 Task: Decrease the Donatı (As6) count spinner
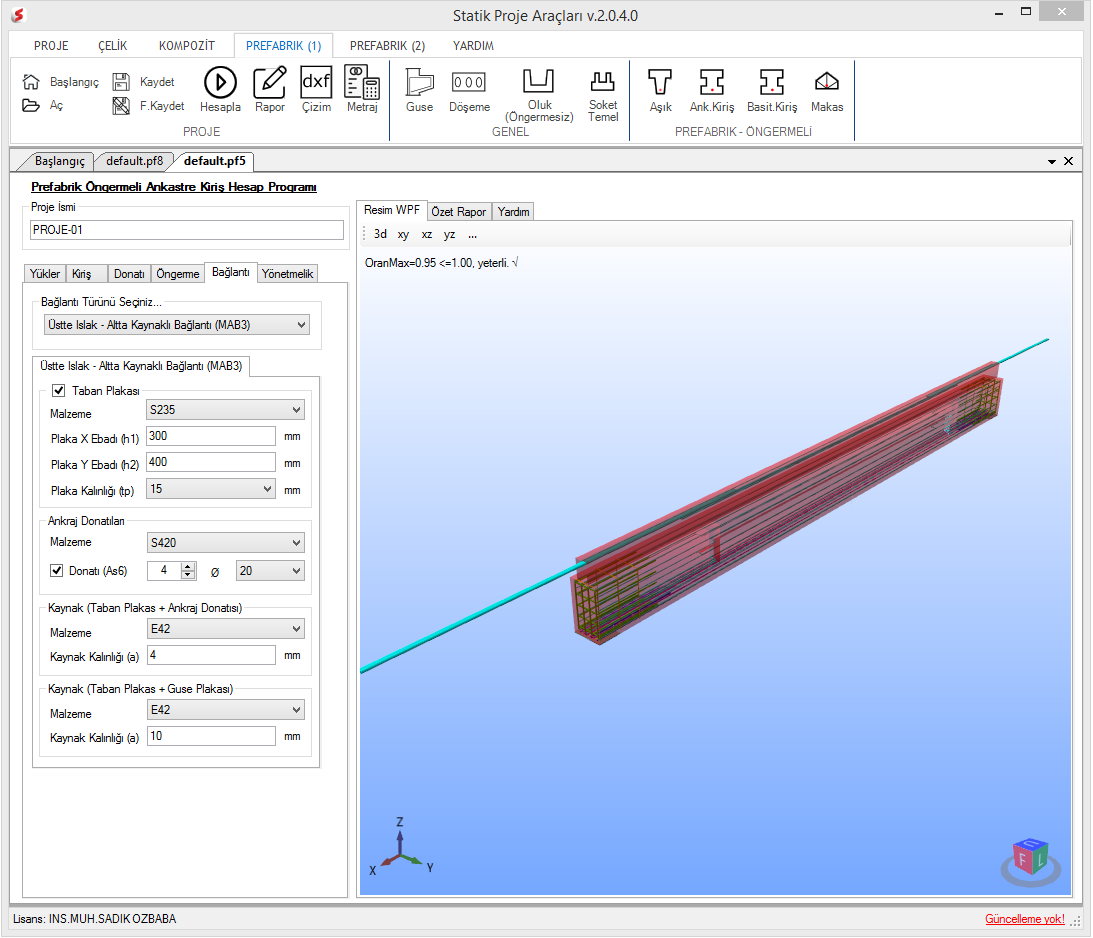pyautogui.click(x=188, y=575)
